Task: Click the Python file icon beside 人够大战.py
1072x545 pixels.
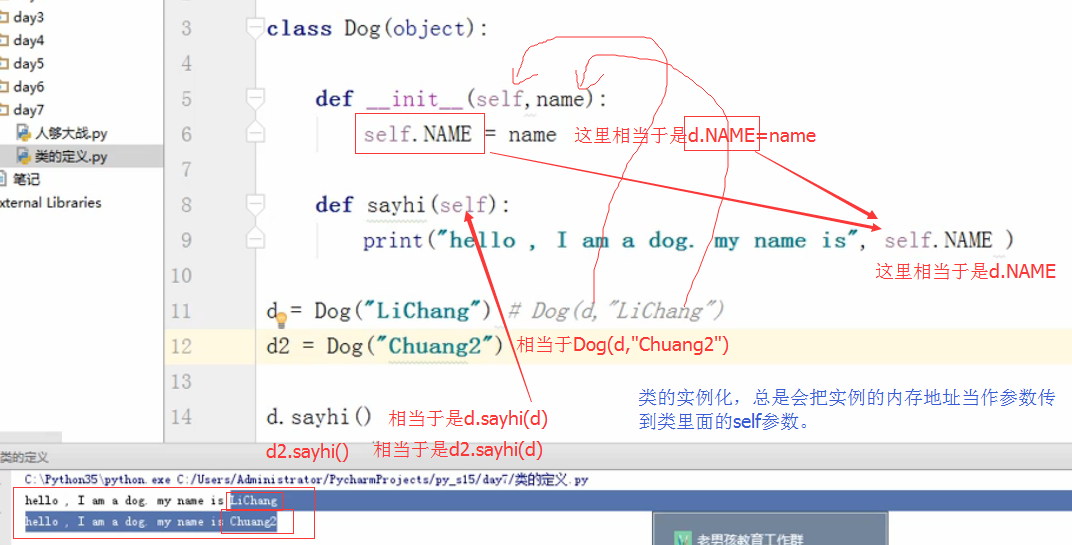Action: pyautogui.click(x=24, y=133)
